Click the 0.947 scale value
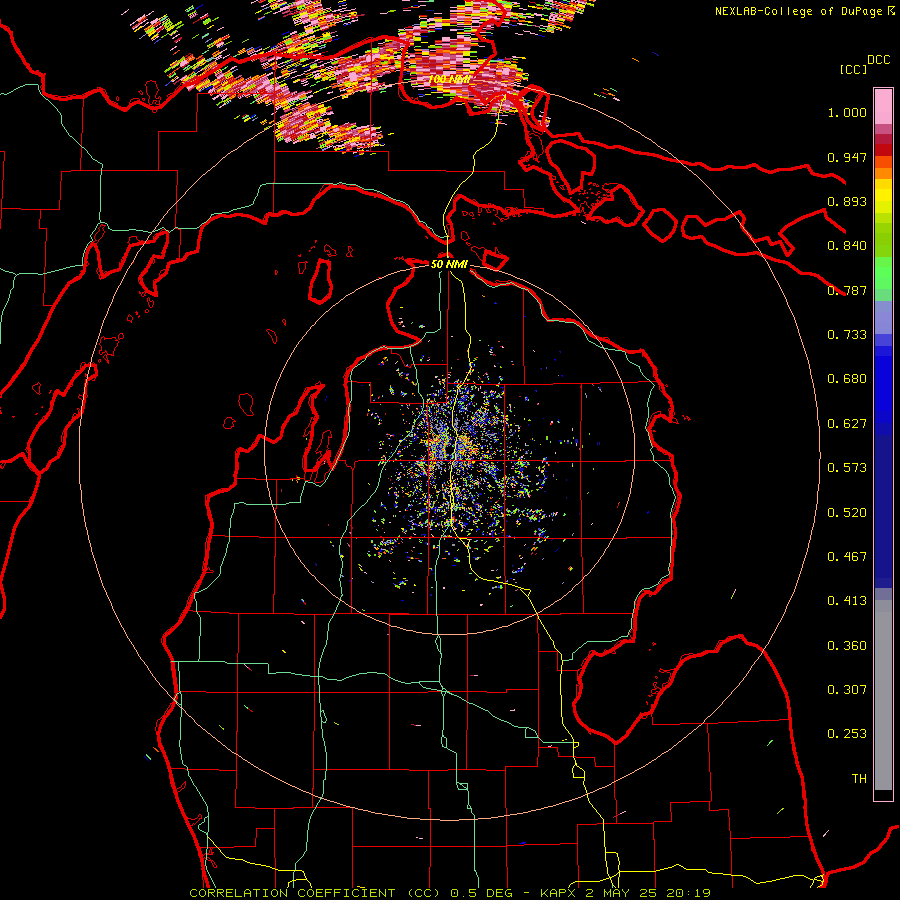 [x=847, y=157]
